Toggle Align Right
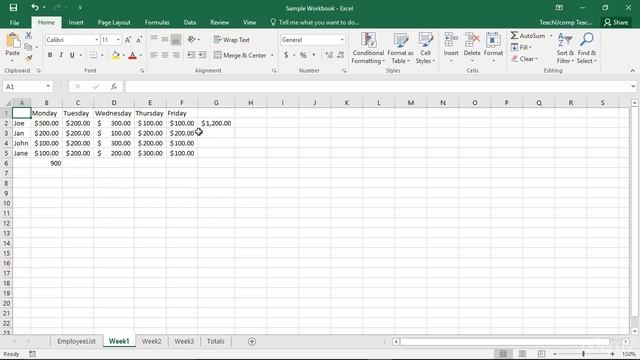 coord(176,55)
